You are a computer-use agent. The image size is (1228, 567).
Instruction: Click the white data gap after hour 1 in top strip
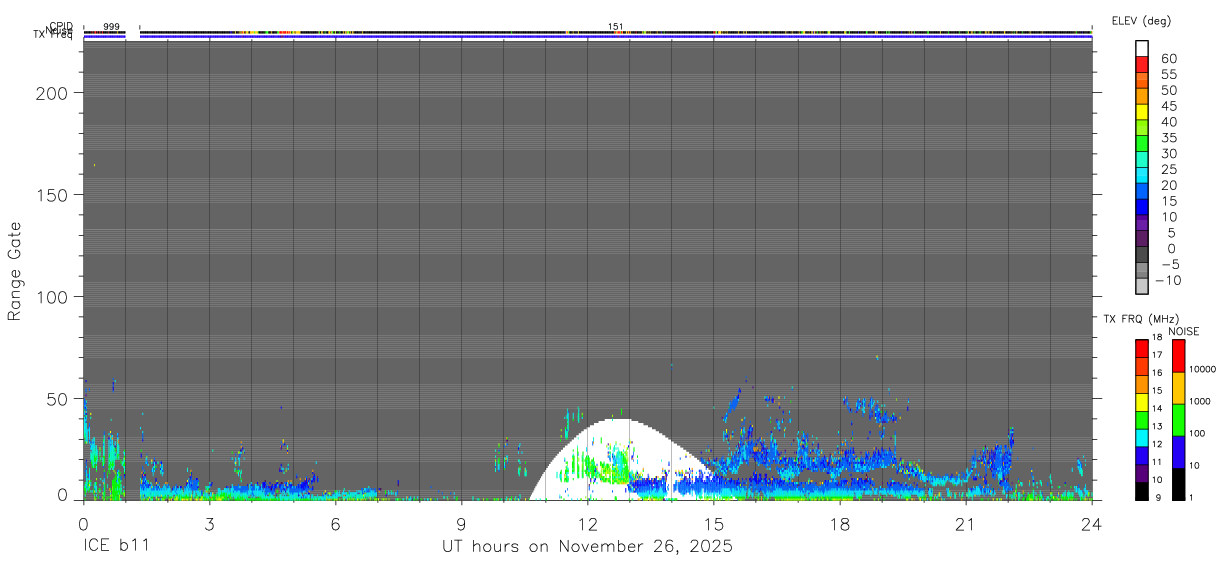tap(132, 35)
